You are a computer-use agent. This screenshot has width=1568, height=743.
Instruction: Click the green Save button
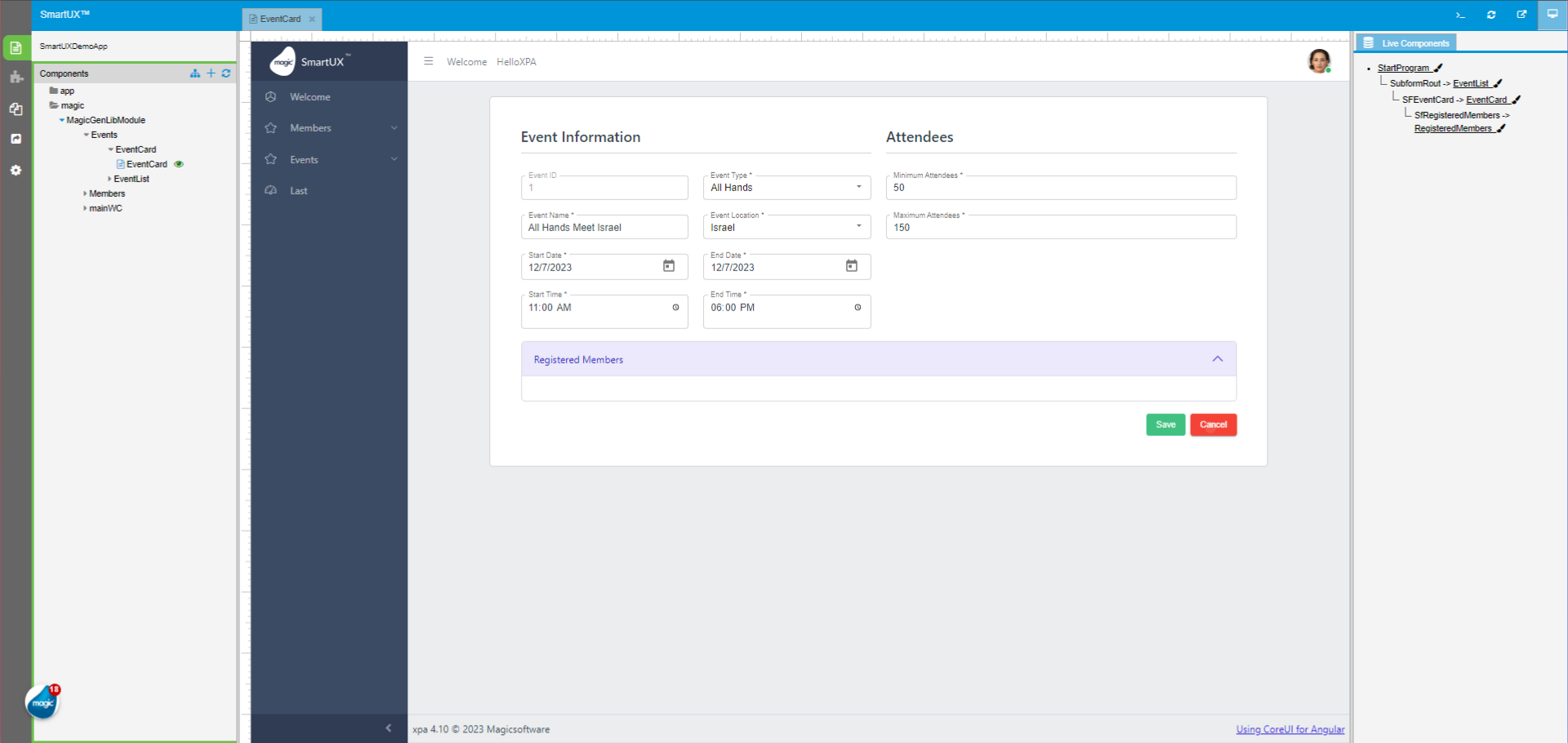1165,425
